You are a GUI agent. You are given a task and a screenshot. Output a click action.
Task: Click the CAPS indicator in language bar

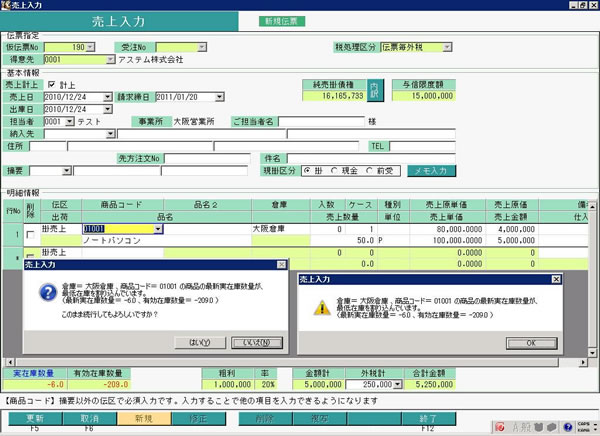click(583, 424)
